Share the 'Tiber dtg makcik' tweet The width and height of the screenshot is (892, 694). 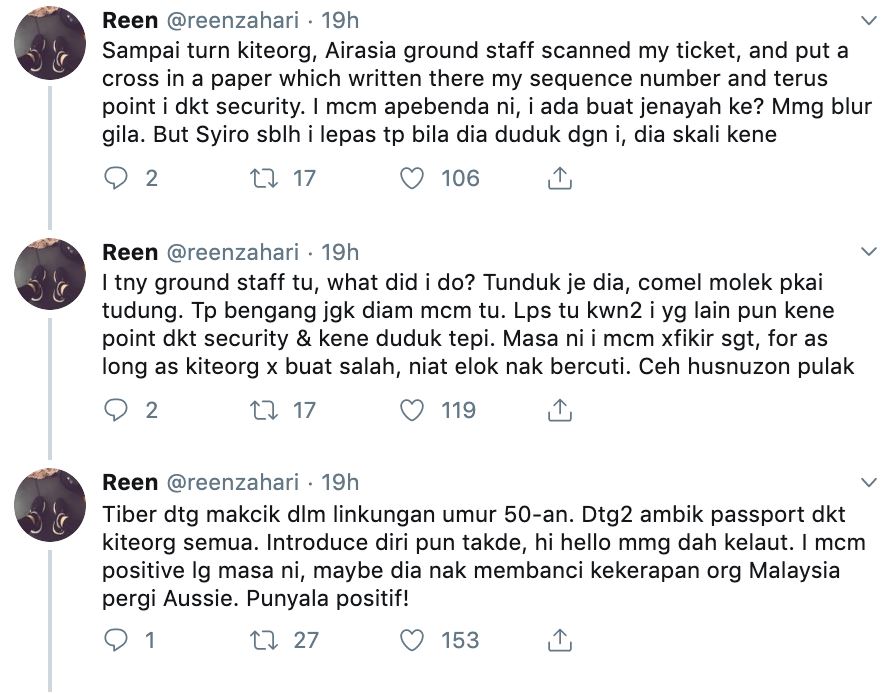click(561, 641)
